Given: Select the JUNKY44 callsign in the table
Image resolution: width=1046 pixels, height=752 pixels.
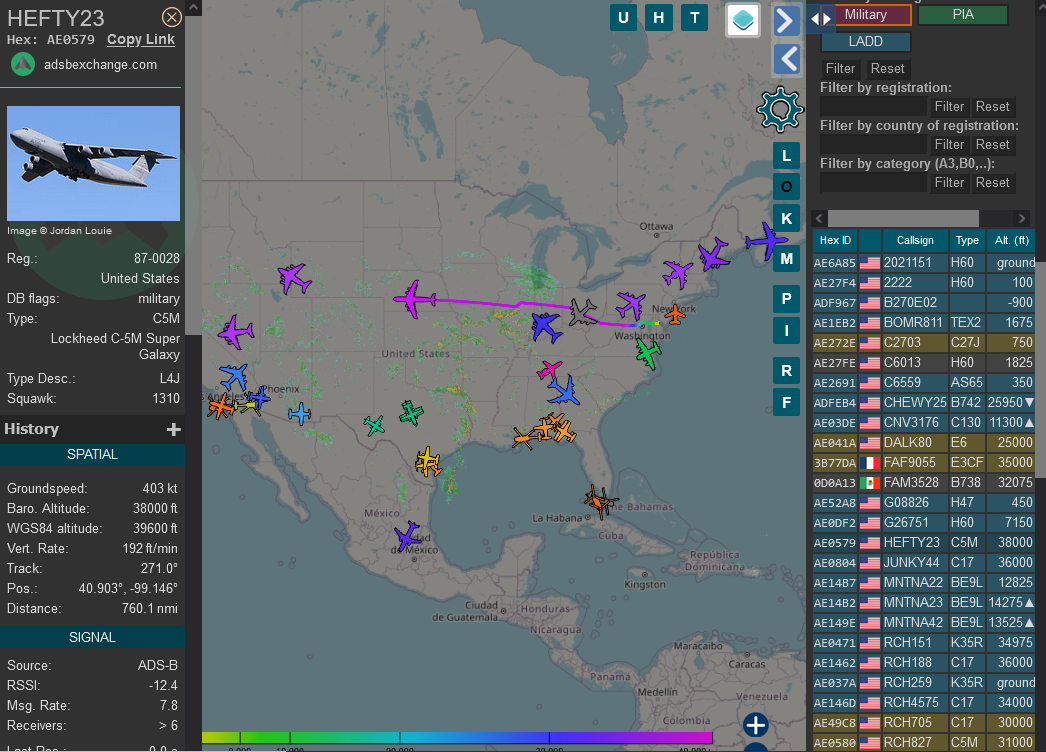Looking at the screenshot, I should [911, 562].
